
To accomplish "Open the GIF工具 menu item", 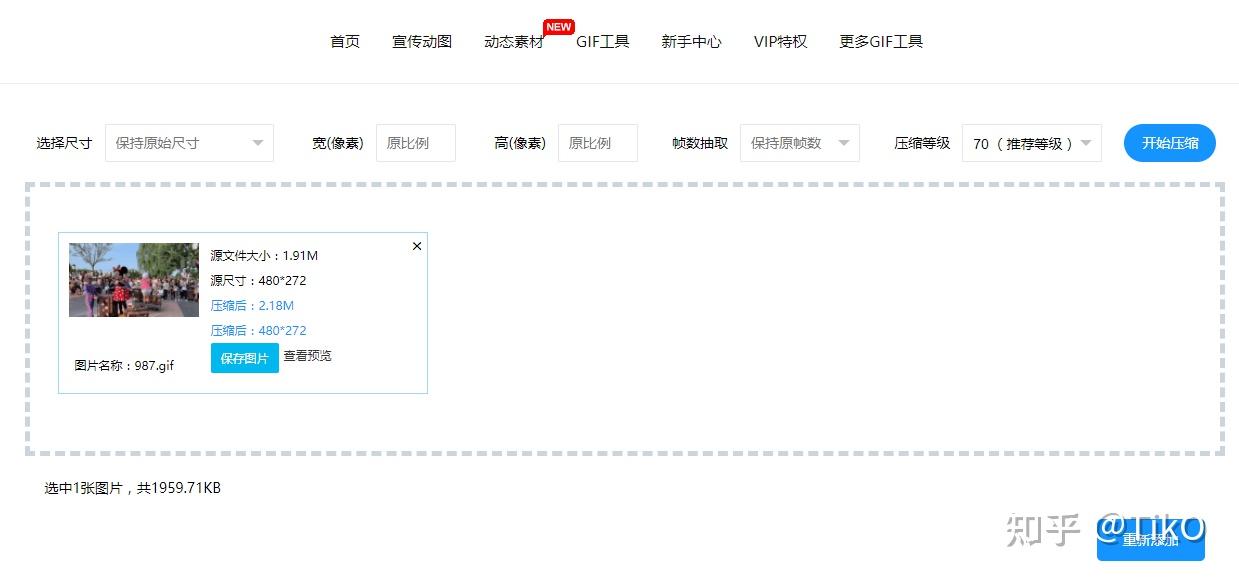I will (x=602, y=41).
